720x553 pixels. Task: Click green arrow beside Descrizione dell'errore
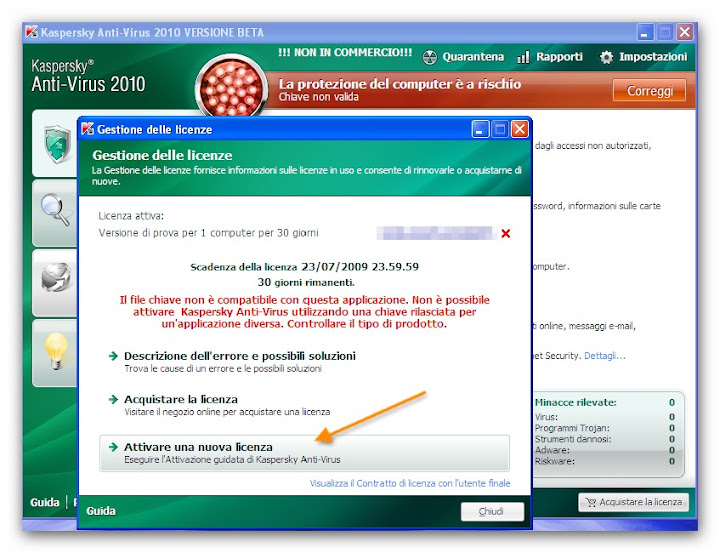[113, 356]
